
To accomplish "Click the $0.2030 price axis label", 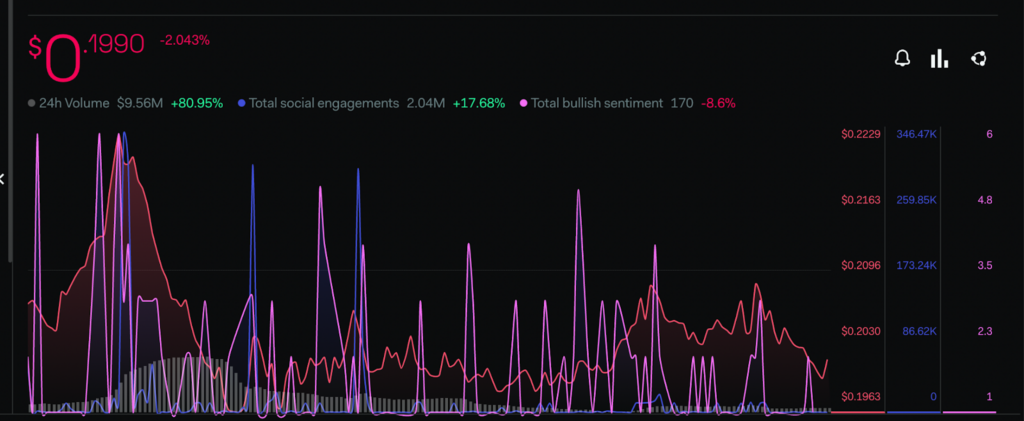I will [x=861, y=332].
